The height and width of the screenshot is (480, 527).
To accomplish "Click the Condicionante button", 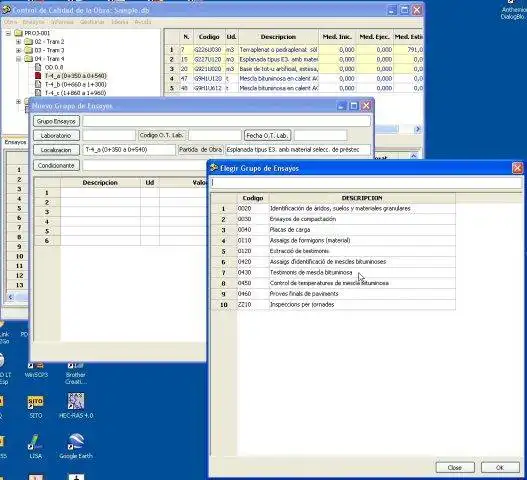I will (x=56, y=165).
